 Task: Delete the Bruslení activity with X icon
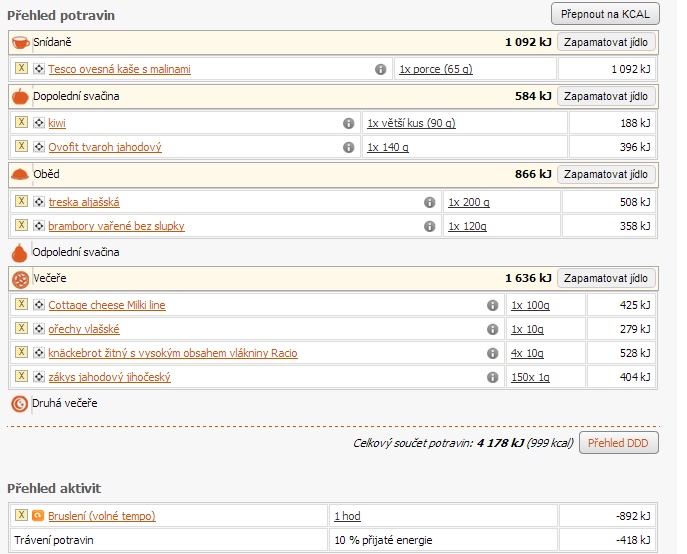point(22,516)
